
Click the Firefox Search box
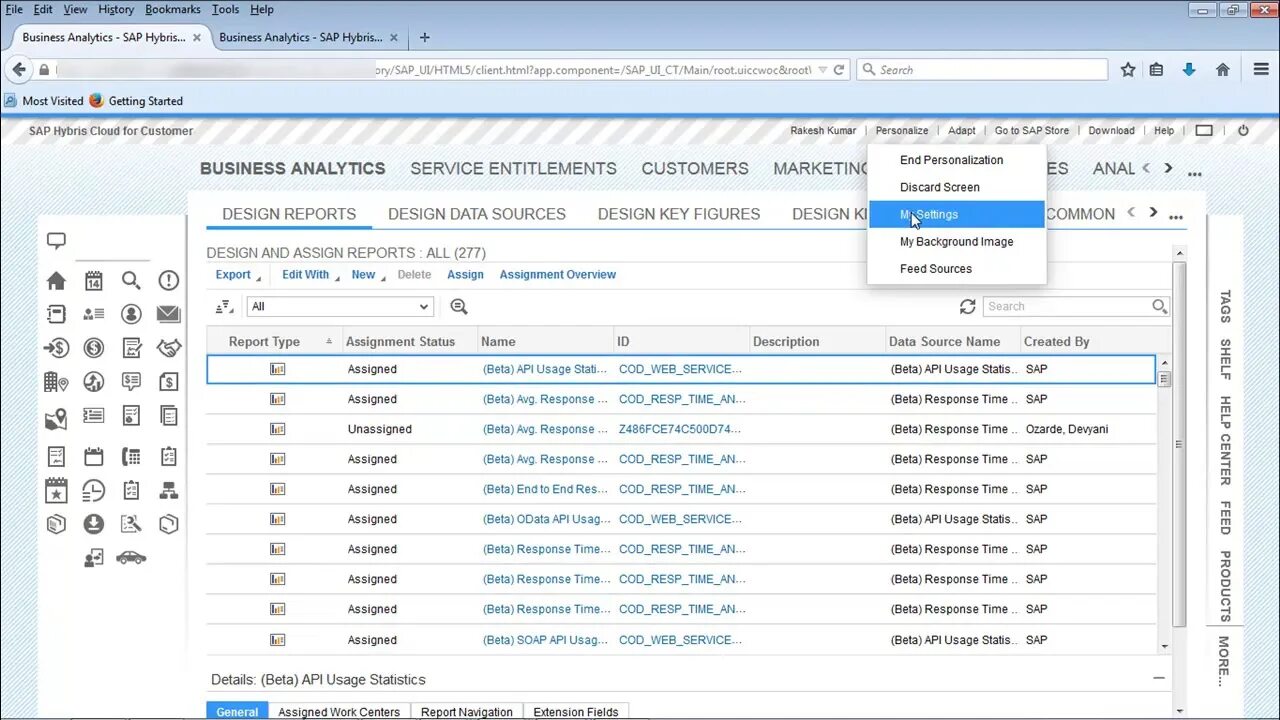pos(982,70)
